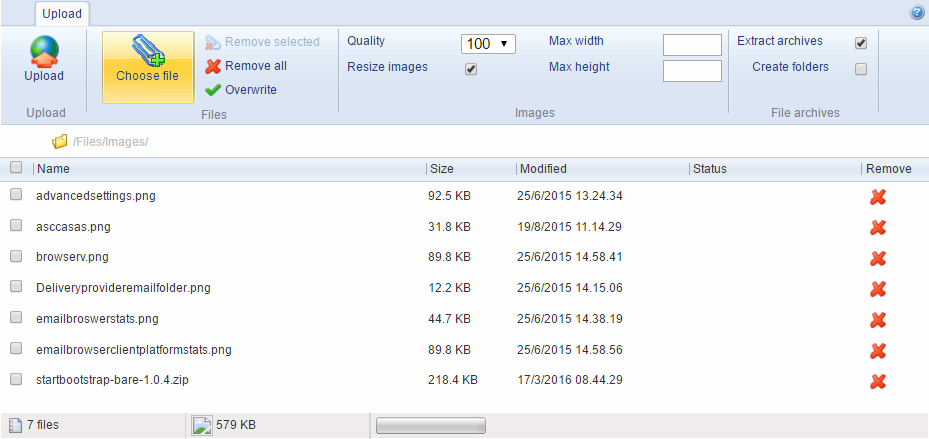Click Remove all button
This screenshot has width=929, height=439.
246,66
